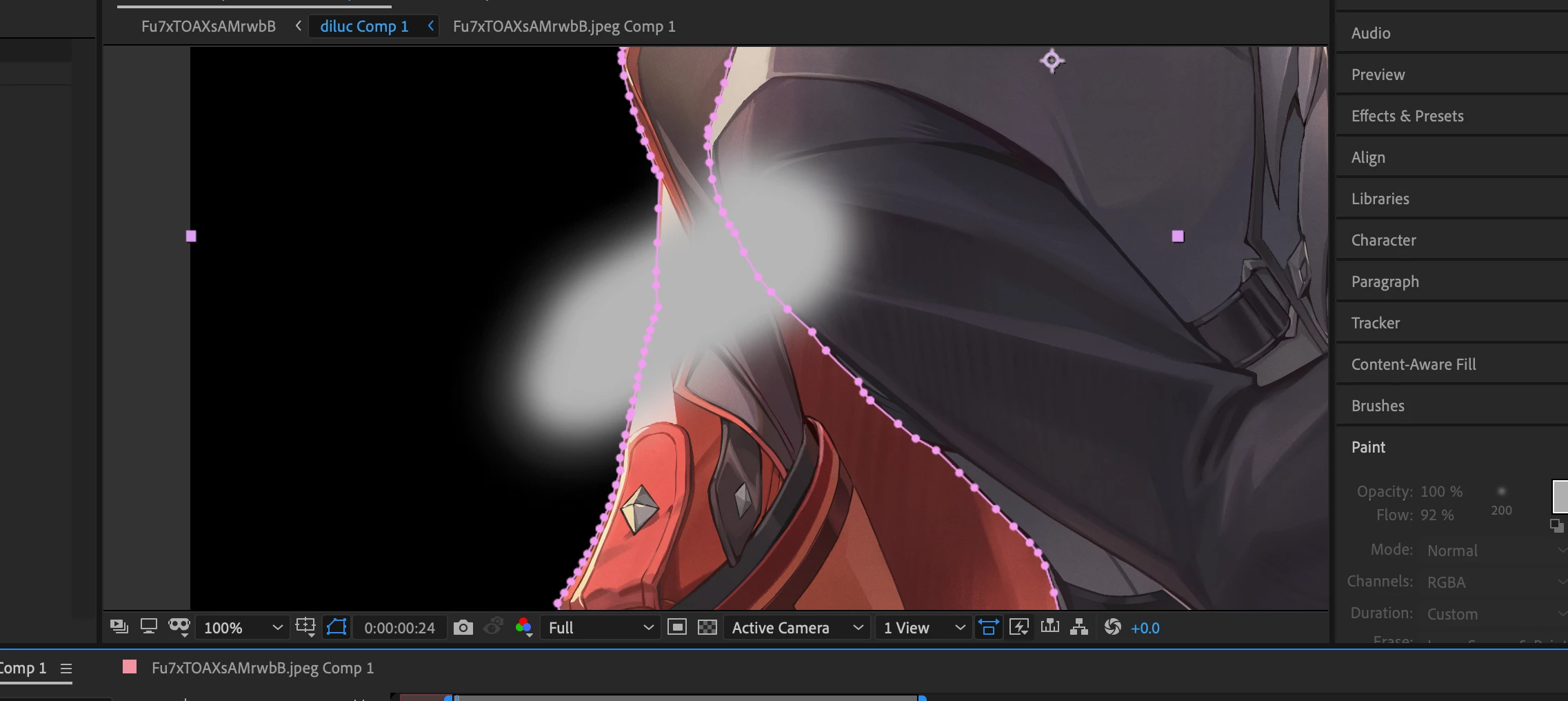Expand the Preview panel
The height and width of the screenshot is (701, 1568).
point(1451,75)
